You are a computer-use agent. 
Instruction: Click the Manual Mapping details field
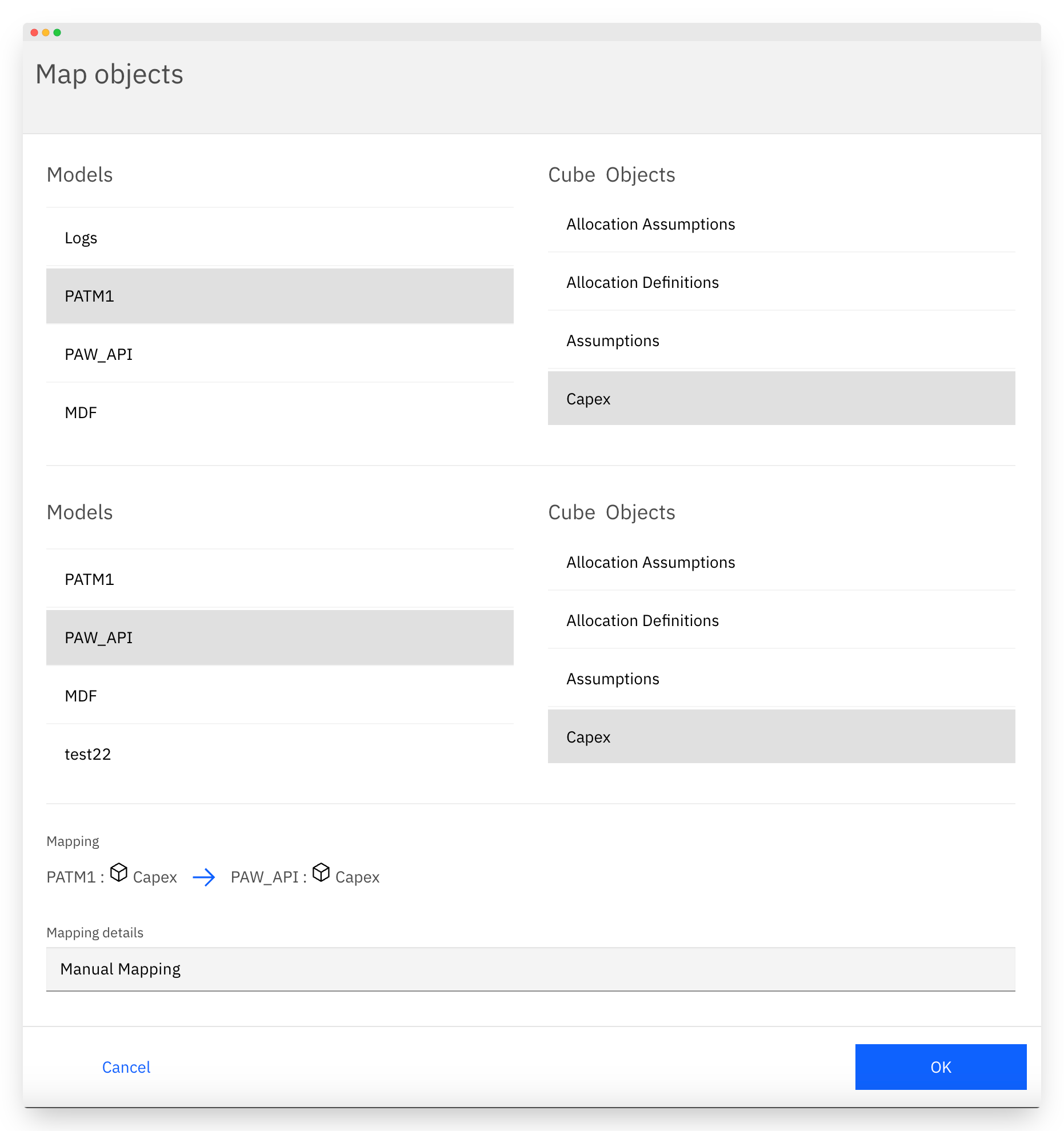click(531, 969)
